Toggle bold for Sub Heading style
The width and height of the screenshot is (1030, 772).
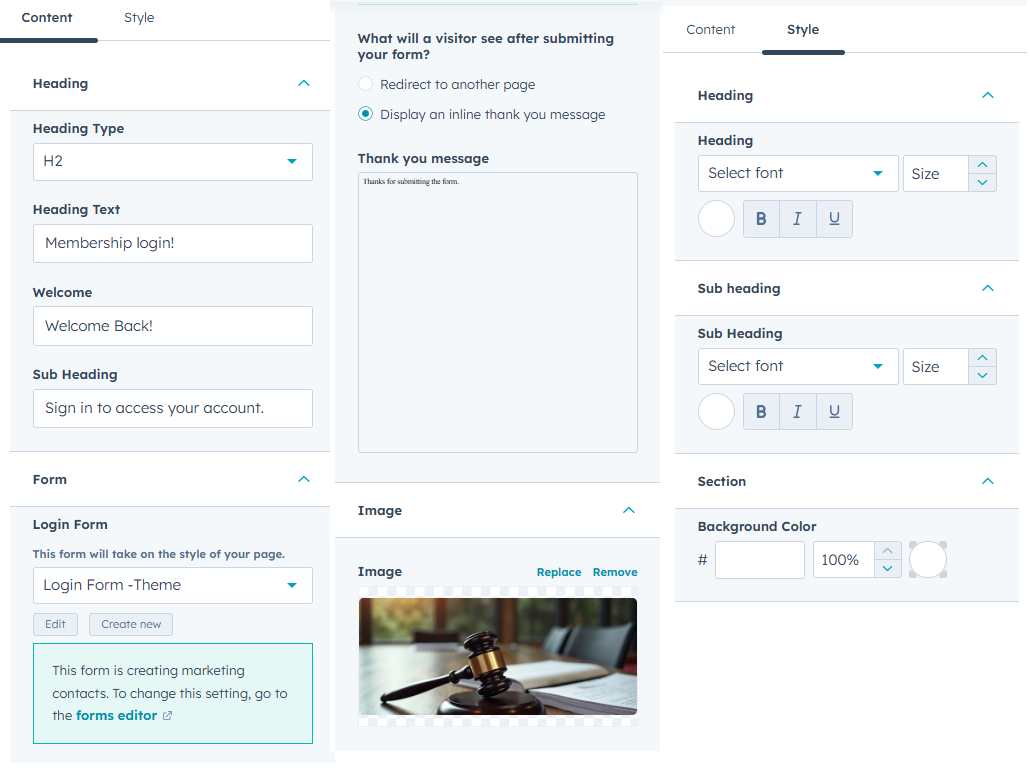[761, 412]
